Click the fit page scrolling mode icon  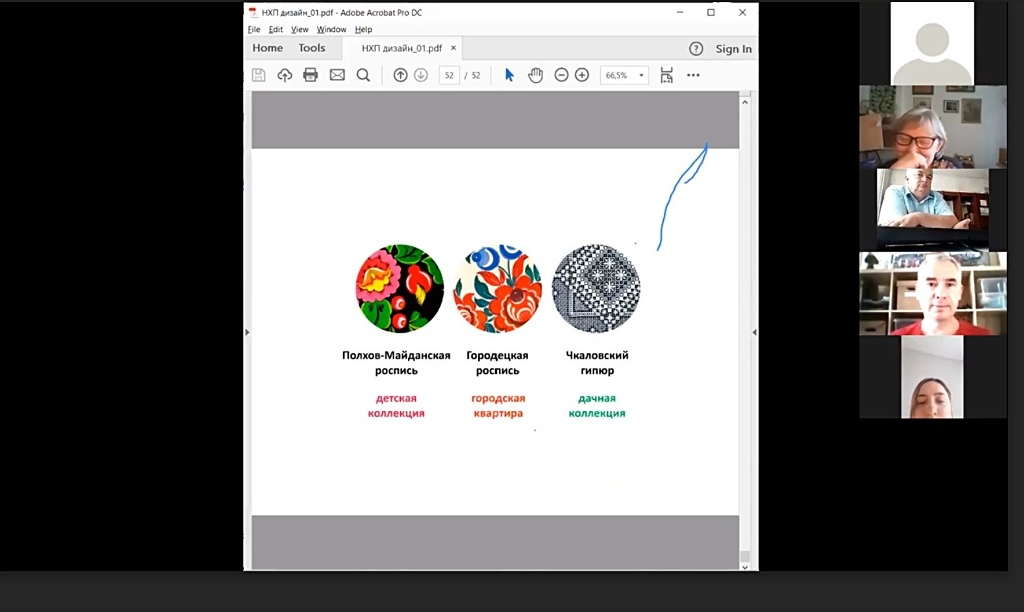[667, 75]
